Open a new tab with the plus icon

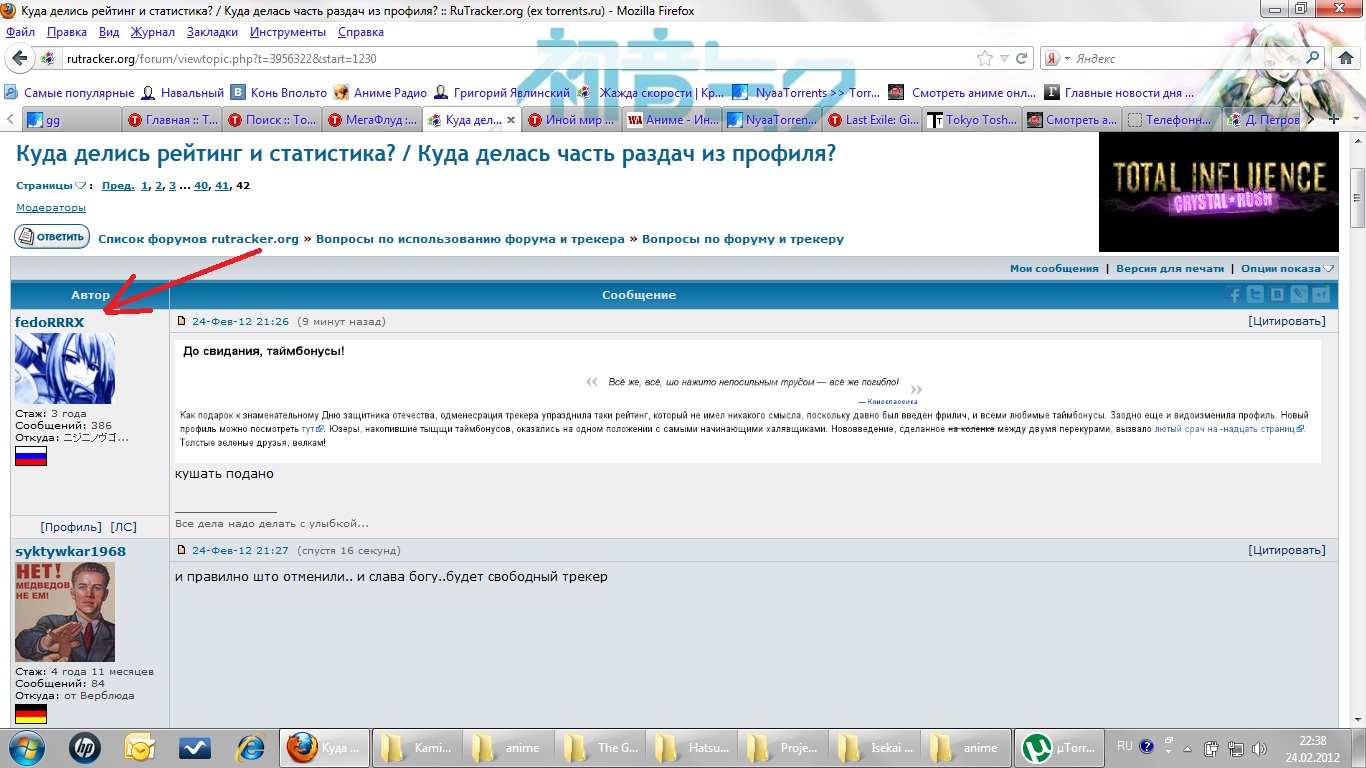tap(1333, 119)
